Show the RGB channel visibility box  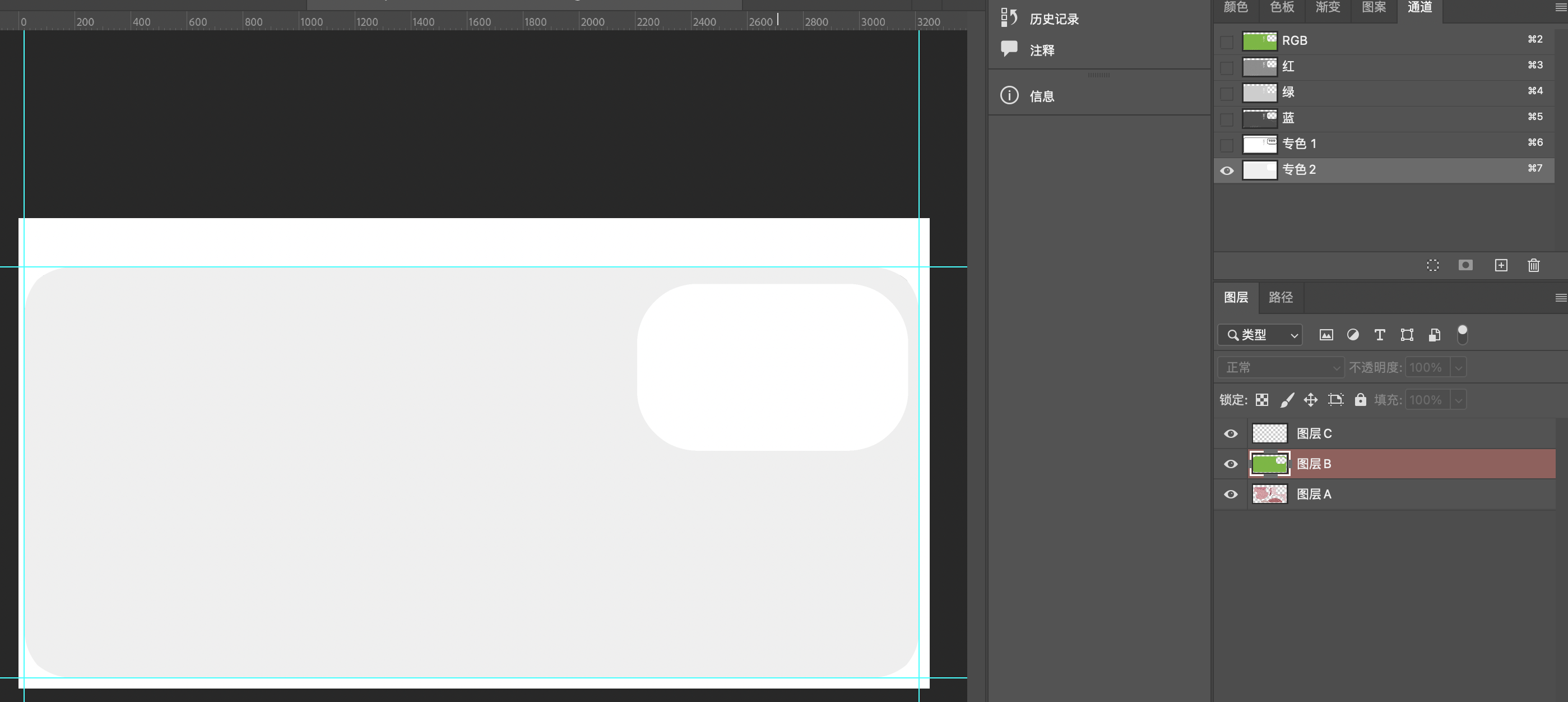pos(1227,41)
